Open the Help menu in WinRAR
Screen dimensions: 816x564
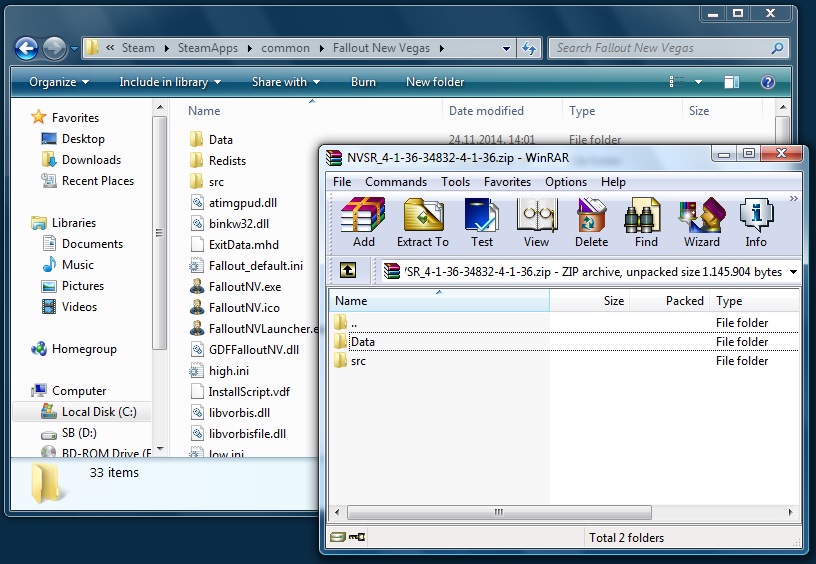[x=613, y=182]
